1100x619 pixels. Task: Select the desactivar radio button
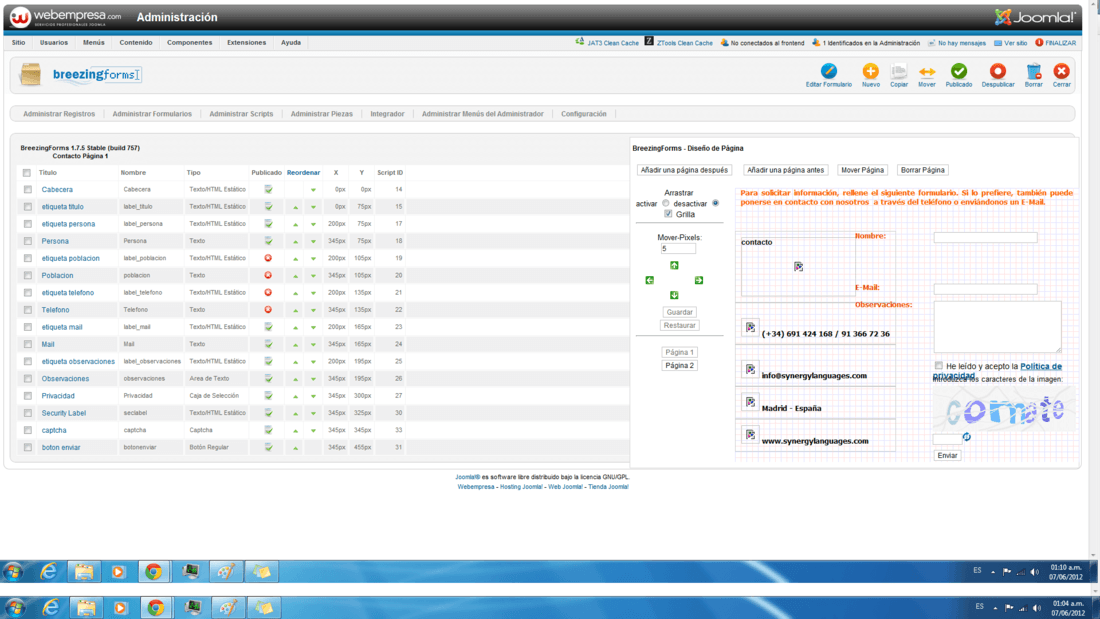point(716,204)
